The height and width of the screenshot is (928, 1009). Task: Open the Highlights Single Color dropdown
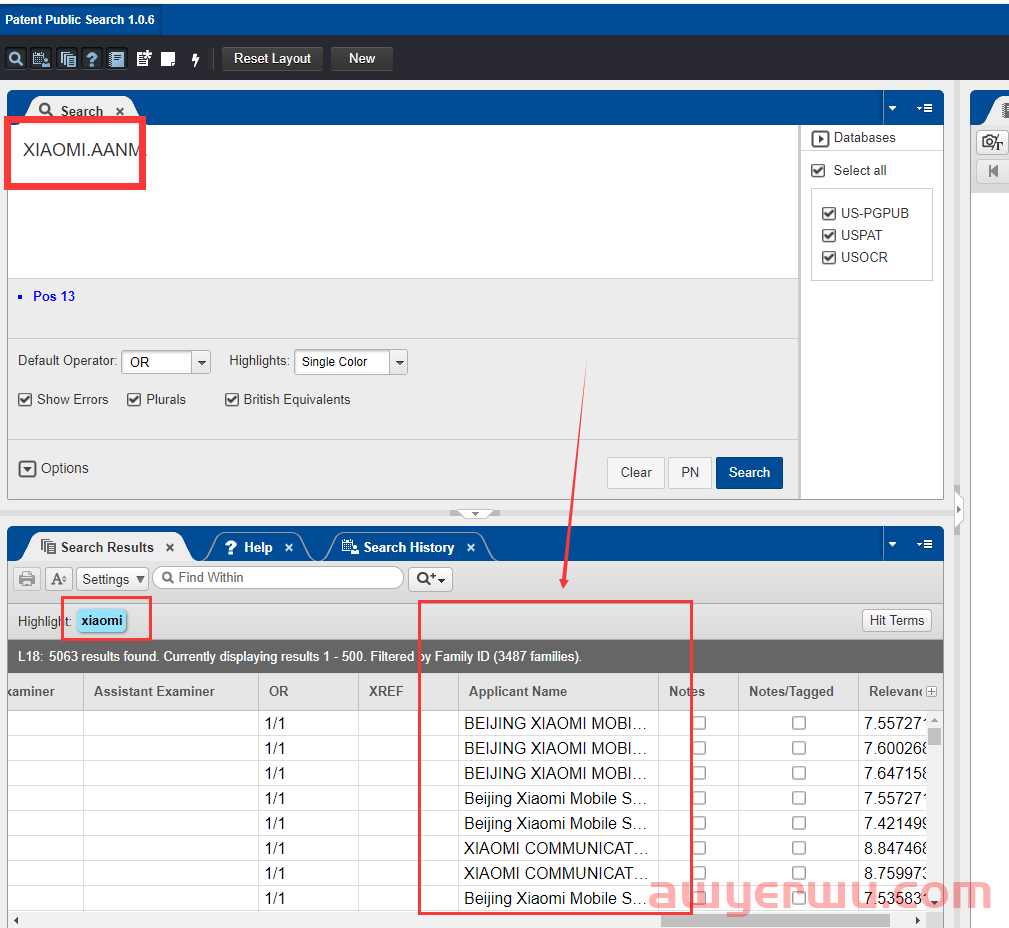(x=398, y=362)
